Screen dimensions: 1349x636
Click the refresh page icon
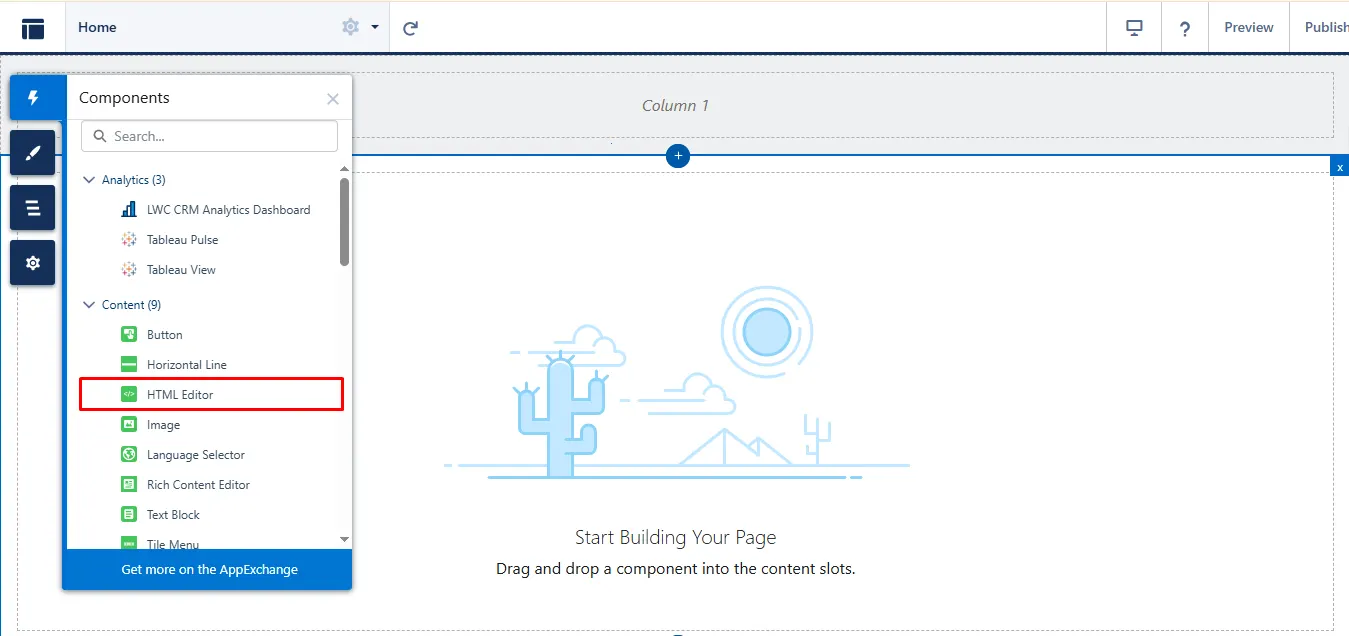410,28
